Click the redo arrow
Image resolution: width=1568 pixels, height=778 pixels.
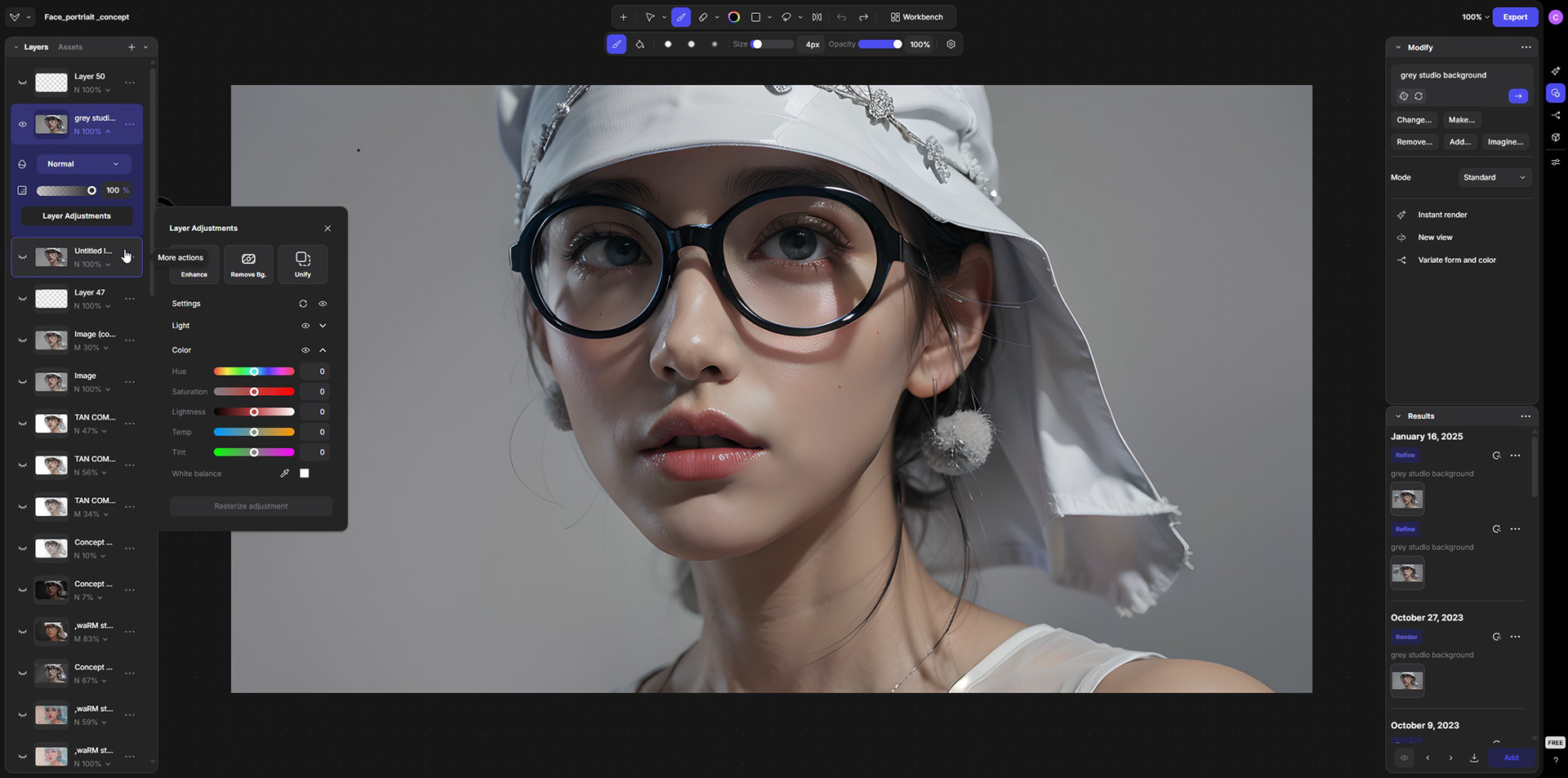point(863,17)
